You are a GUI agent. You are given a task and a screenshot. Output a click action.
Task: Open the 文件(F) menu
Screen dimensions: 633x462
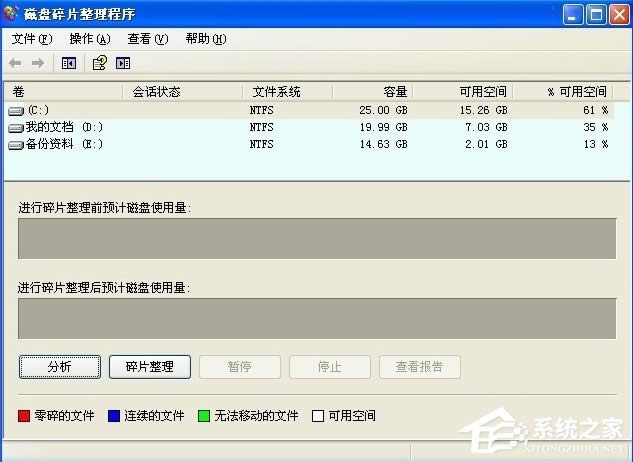point(31,39)
